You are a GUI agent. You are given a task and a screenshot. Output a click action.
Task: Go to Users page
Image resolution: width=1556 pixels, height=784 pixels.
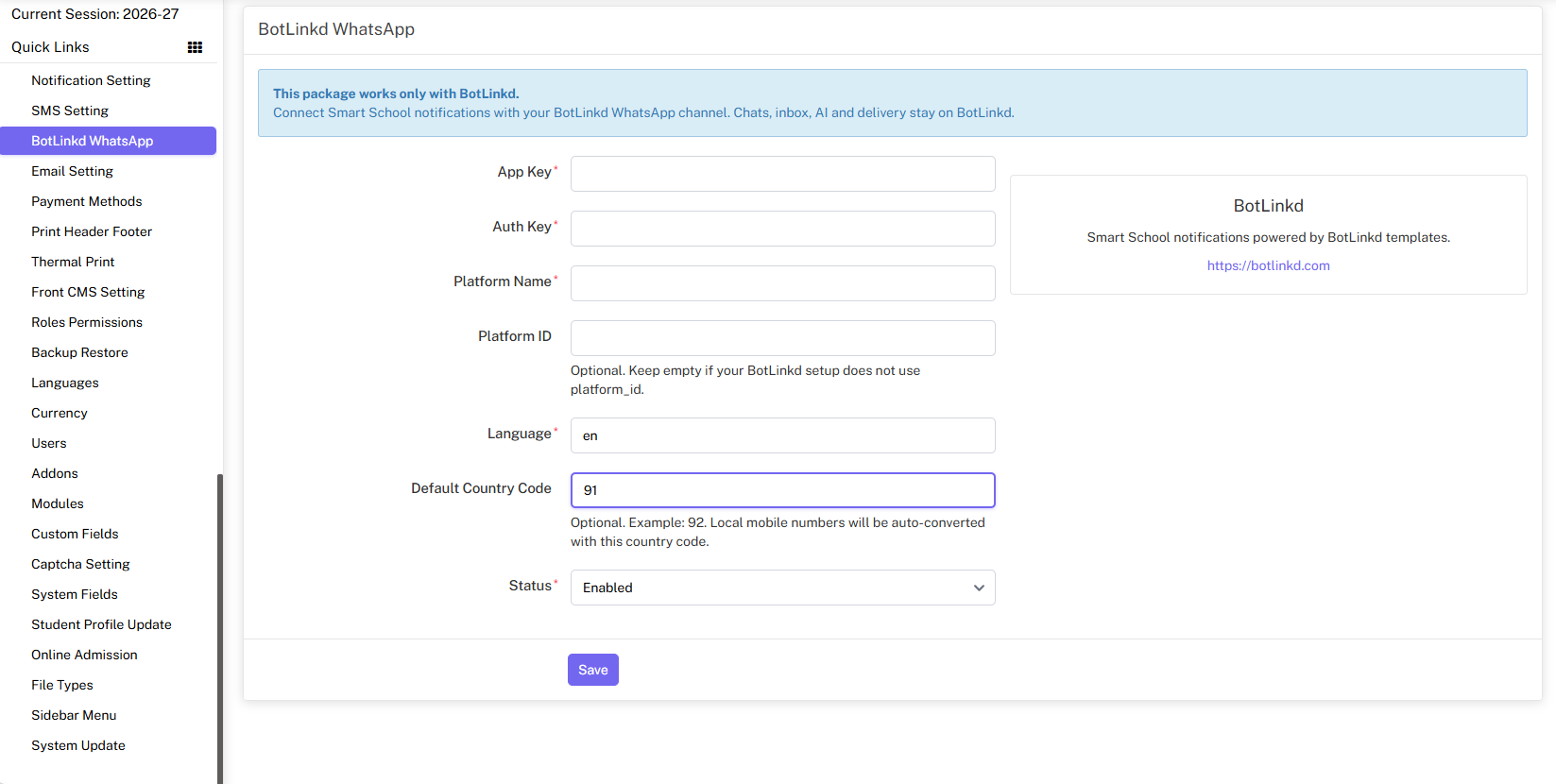pyautogui.click(x=49, y=443)
